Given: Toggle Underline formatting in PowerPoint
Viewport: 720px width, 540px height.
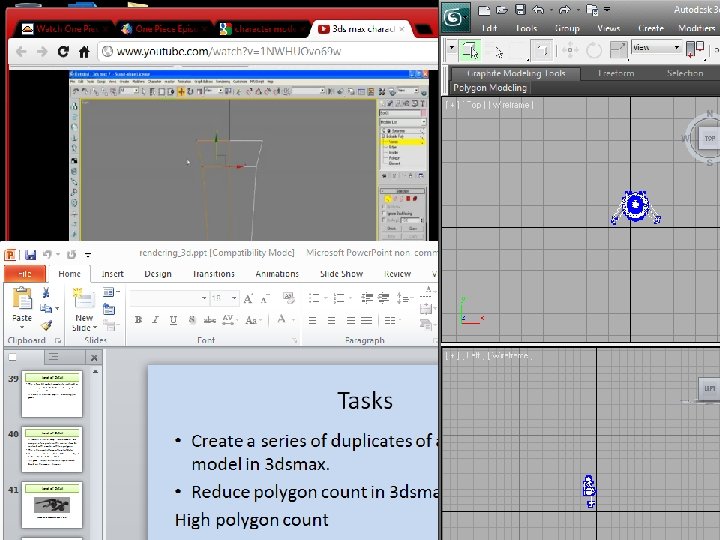Looking at the screenshot, I should 173,320.
